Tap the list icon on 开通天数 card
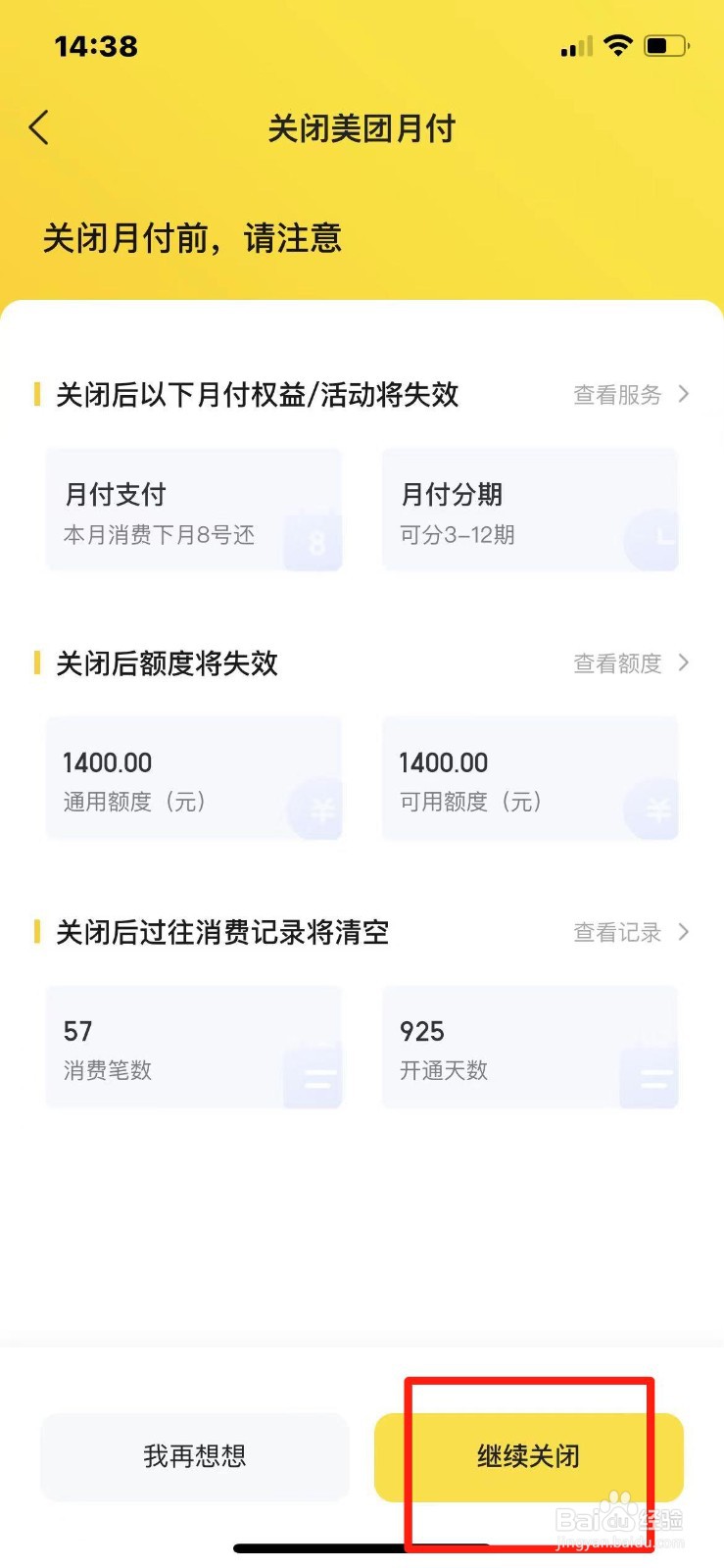This screenshot has height=1568, width=724. [x=650, y=1078]
